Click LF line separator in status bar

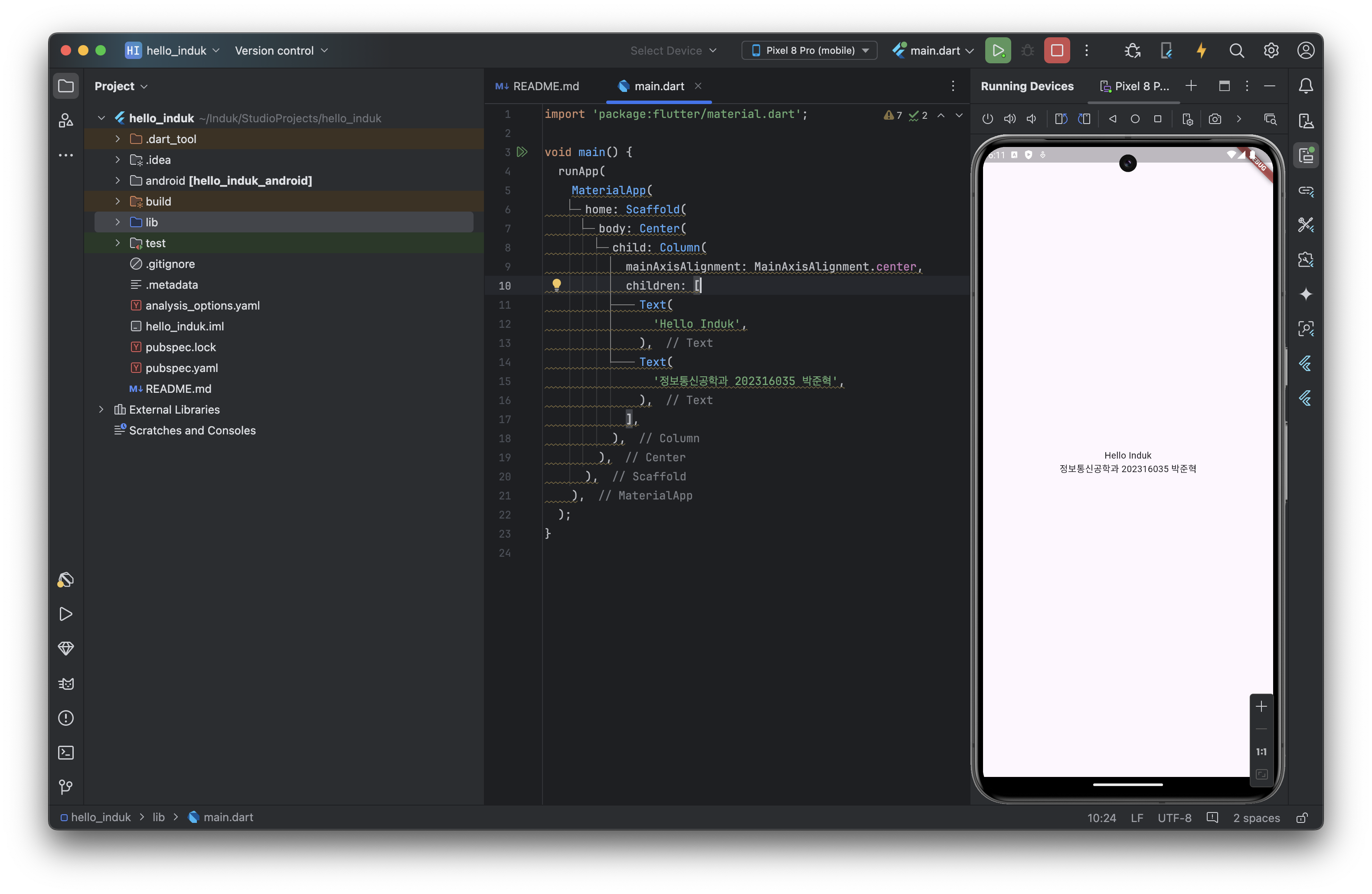tap(1136, 817)
